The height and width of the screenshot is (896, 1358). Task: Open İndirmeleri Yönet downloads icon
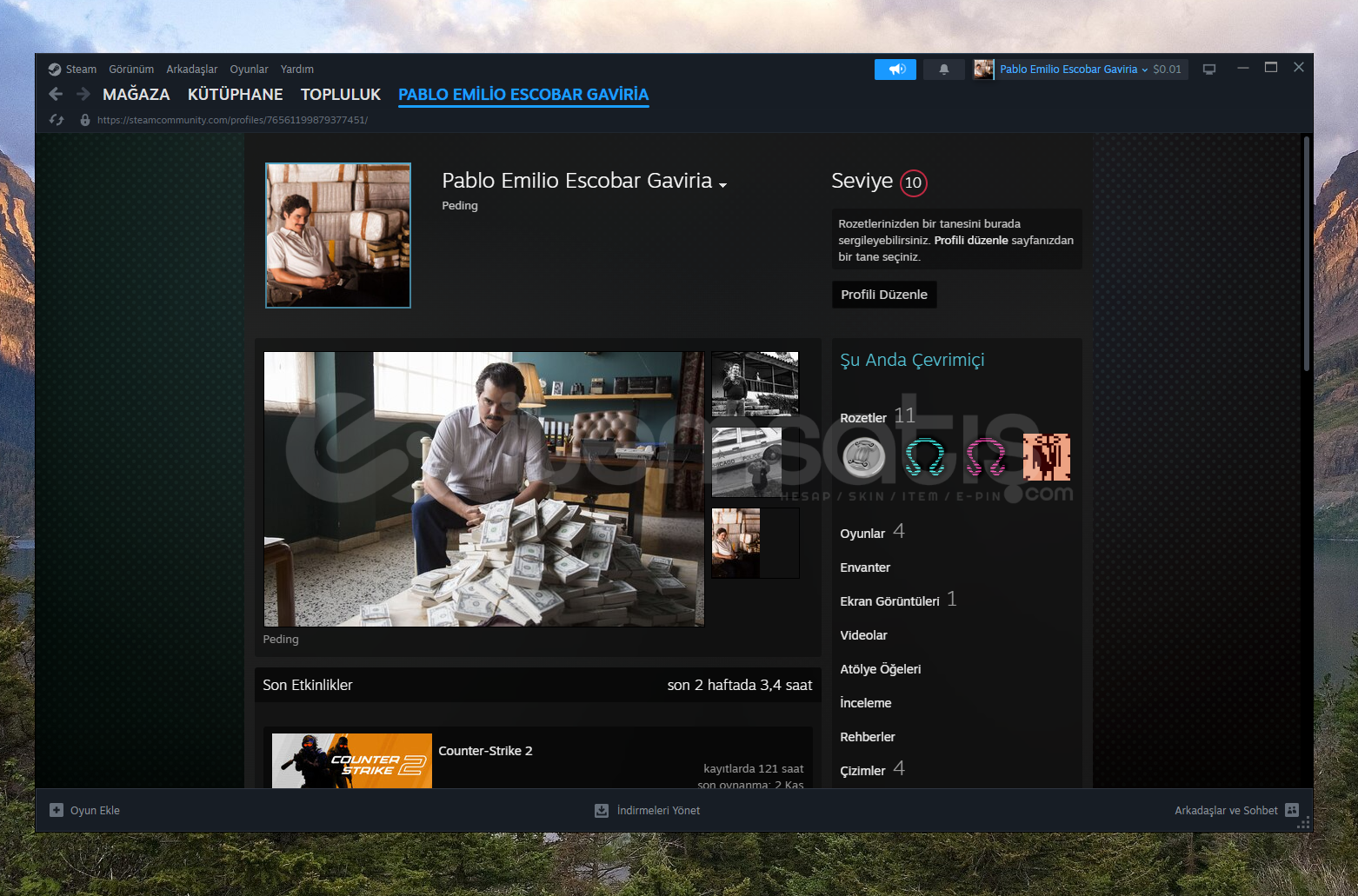(601, 810)
